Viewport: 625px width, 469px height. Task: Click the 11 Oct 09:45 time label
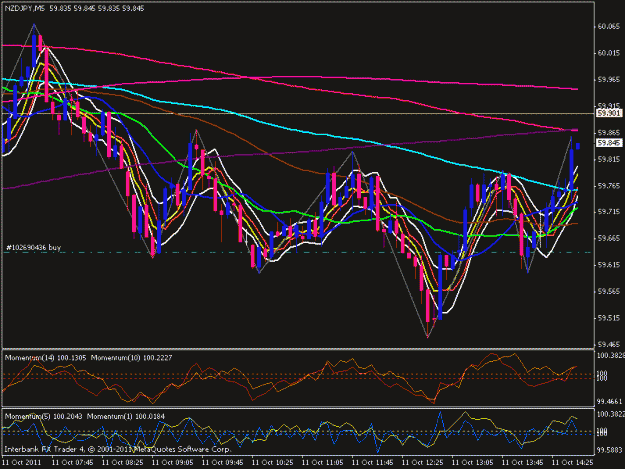(222, 463)
